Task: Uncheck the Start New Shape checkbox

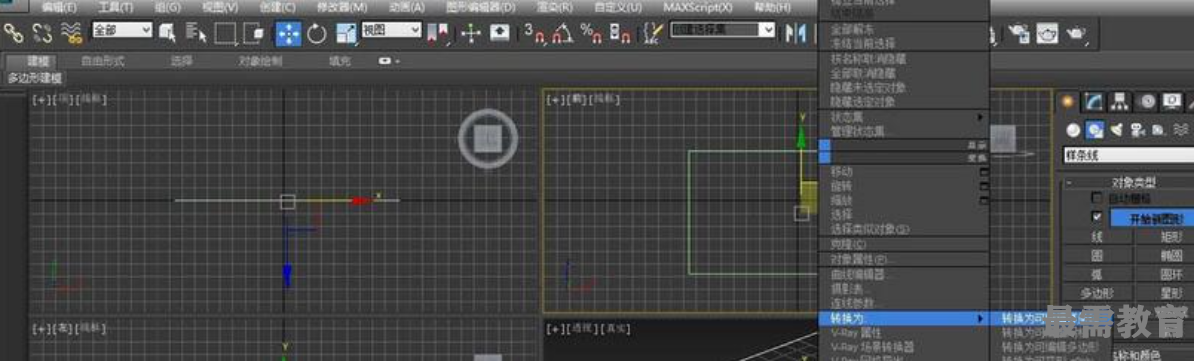Action: tap(1097, 217)
